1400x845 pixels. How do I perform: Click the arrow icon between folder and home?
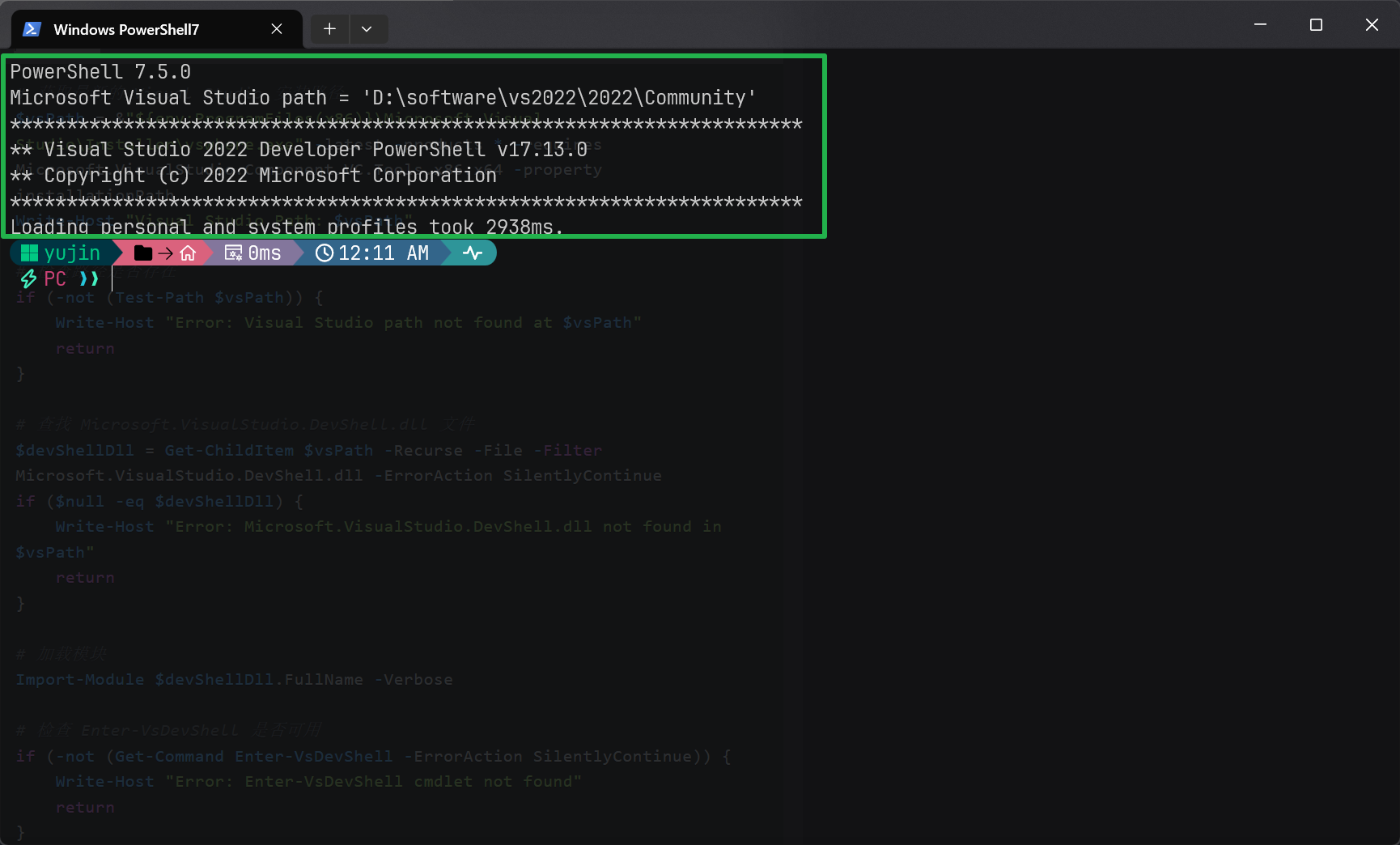[x=165, y=253]
